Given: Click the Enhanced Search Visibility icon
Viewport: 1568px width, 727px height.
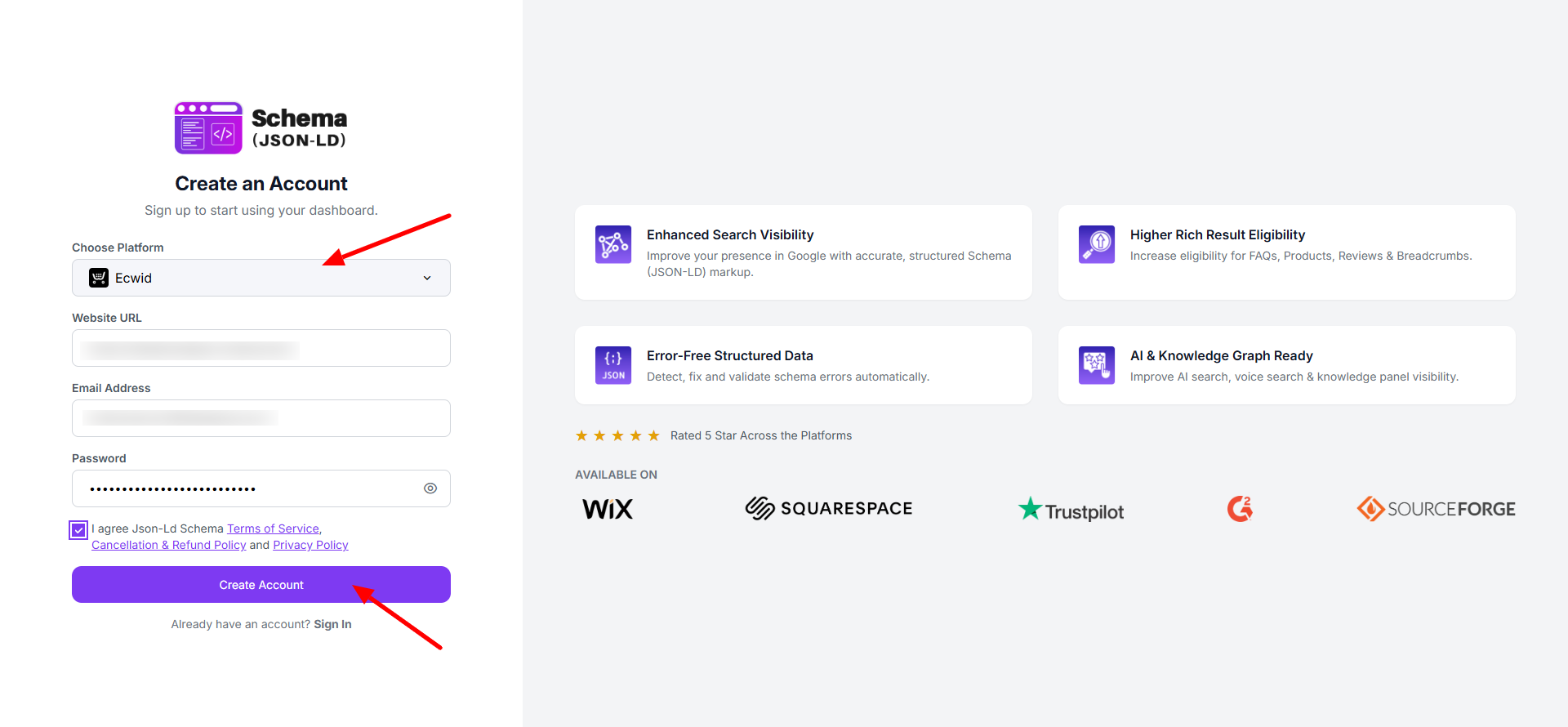Looking at the screenshot, I should pos(612,244).
